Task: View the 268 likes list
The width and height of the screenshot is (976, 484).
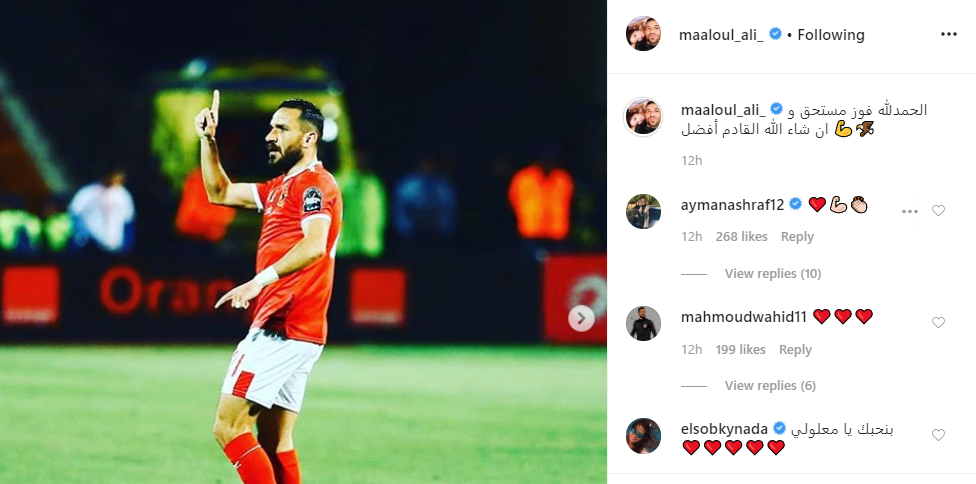Action: pyautogui.click(x=741, y=237)
